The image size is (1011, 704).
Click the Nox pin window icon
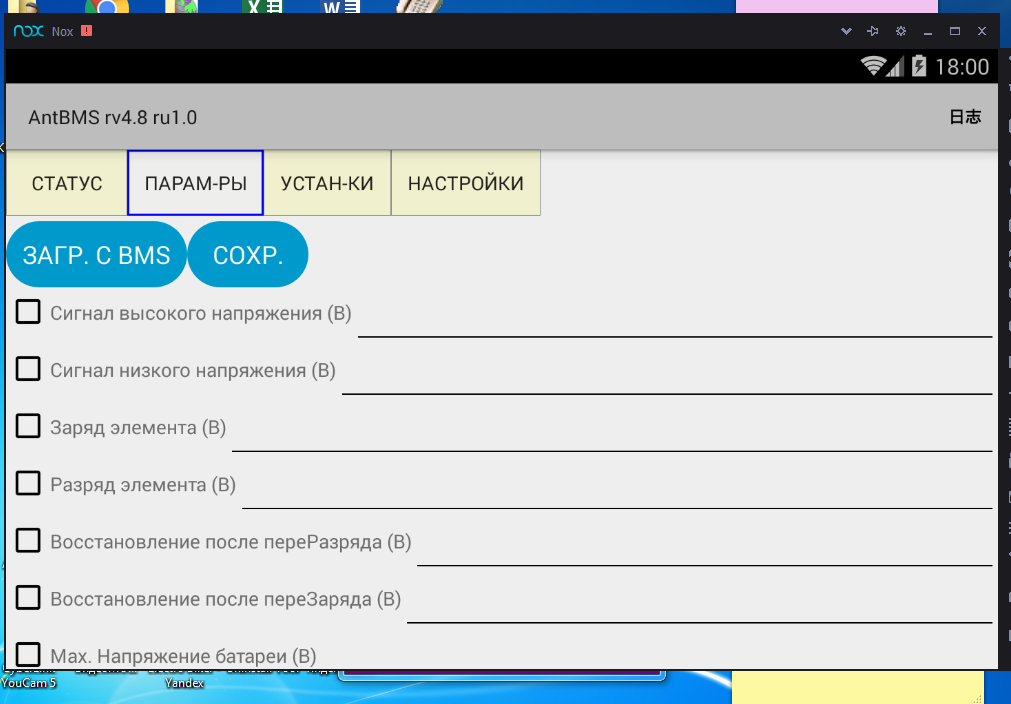click(873, 31)
